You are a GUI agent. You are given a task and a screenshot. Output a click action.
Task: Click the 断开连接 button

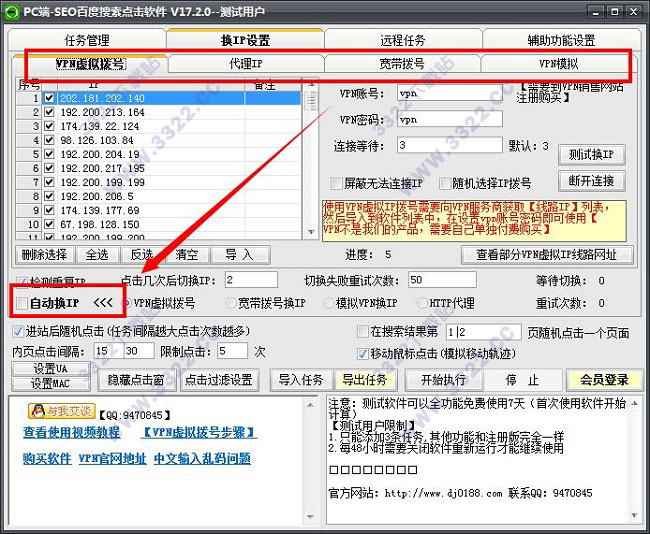(591, 181)
